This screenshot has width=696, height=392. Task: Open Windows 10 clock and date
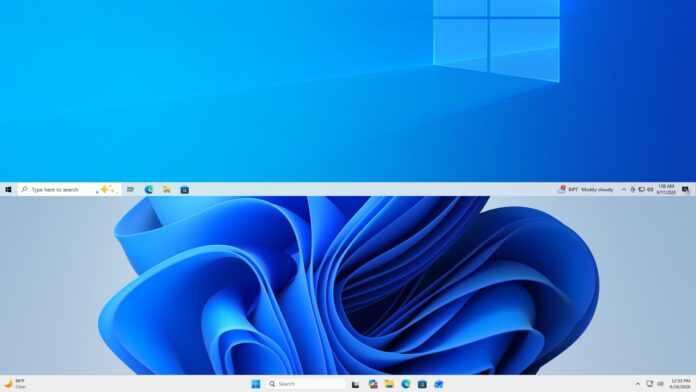(x=666, y=190)
